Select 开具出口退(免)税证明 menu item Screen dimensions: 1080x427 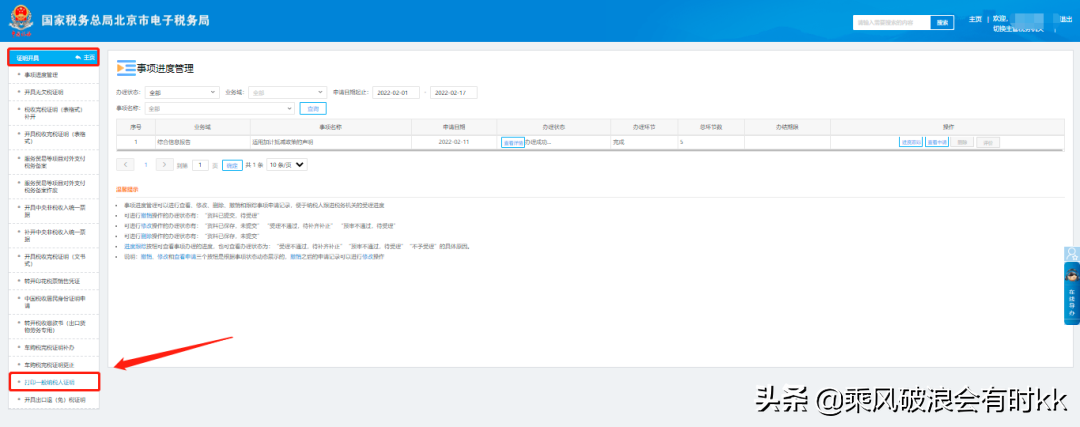(55, 399)
